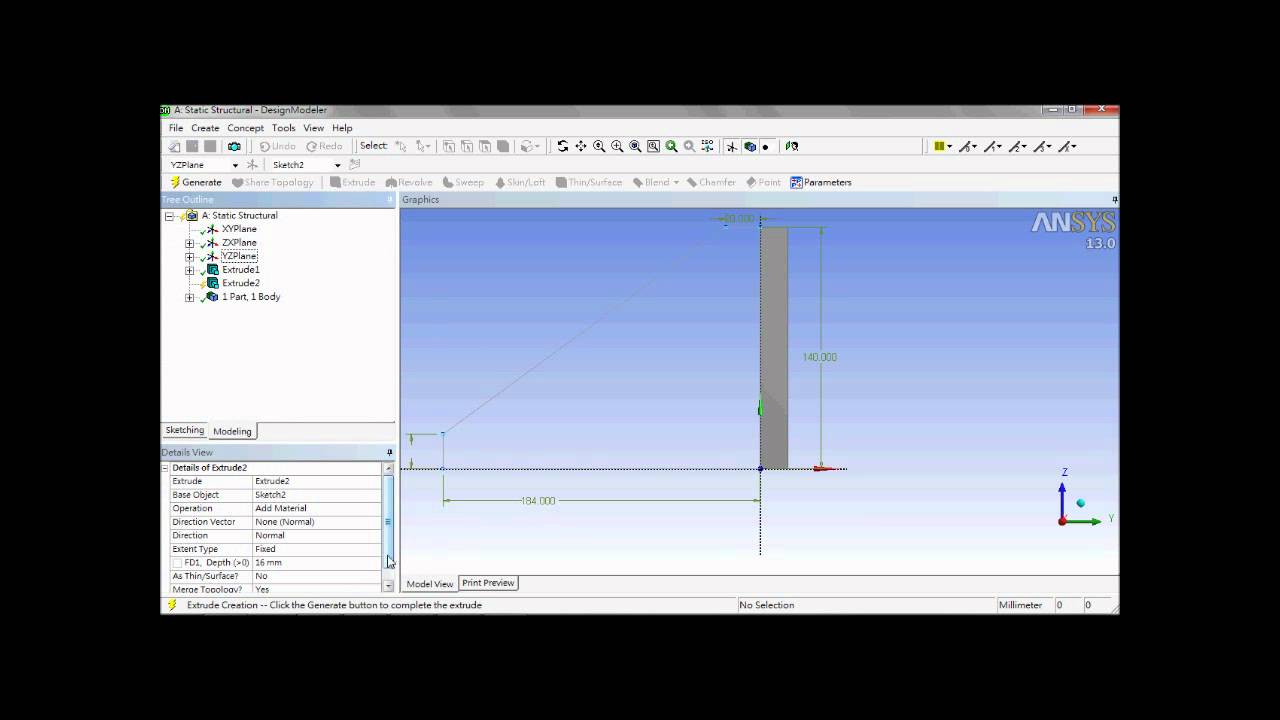Toggle the FD1 Depth parameter checkbox
Viewport: 1280px width, 720px height.
click(177, 563)
